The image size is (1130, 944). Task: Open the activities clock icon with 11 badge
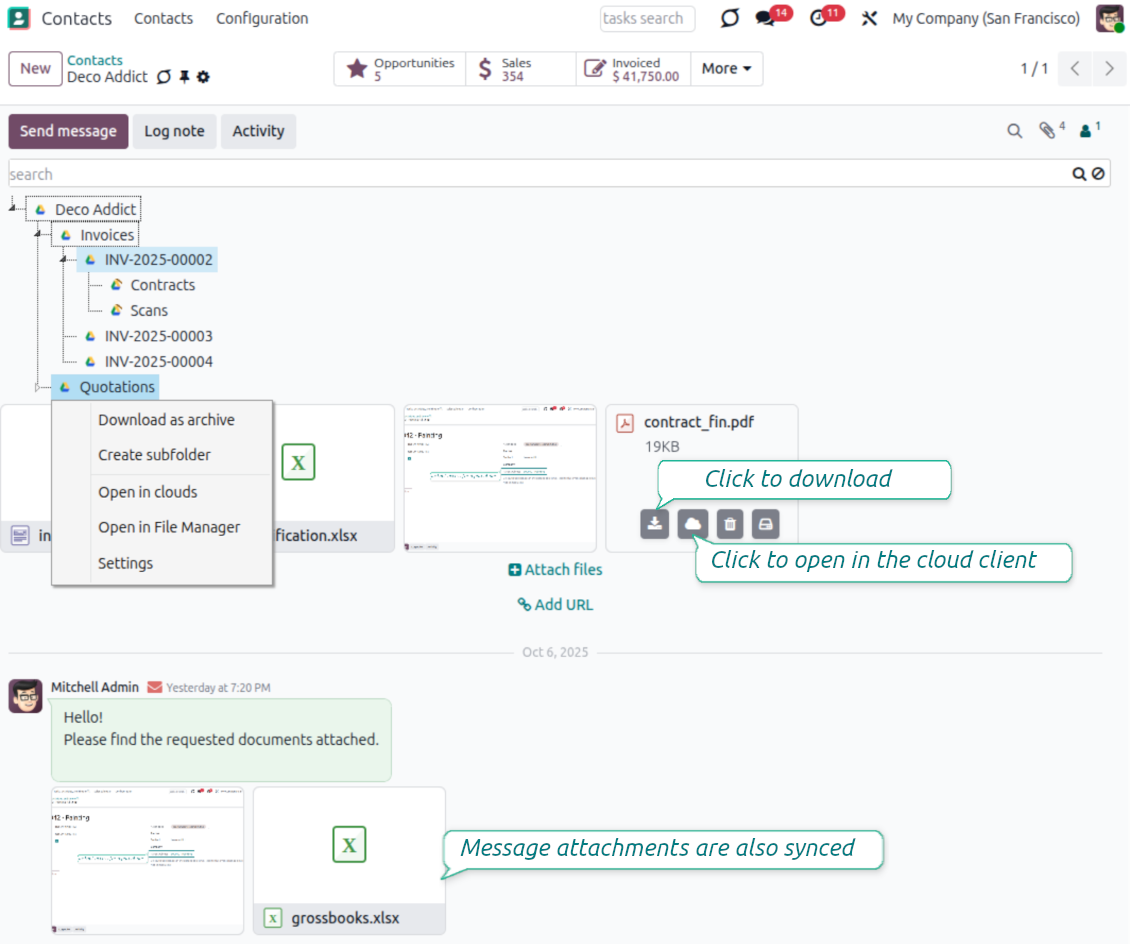(x=819, y=19)
